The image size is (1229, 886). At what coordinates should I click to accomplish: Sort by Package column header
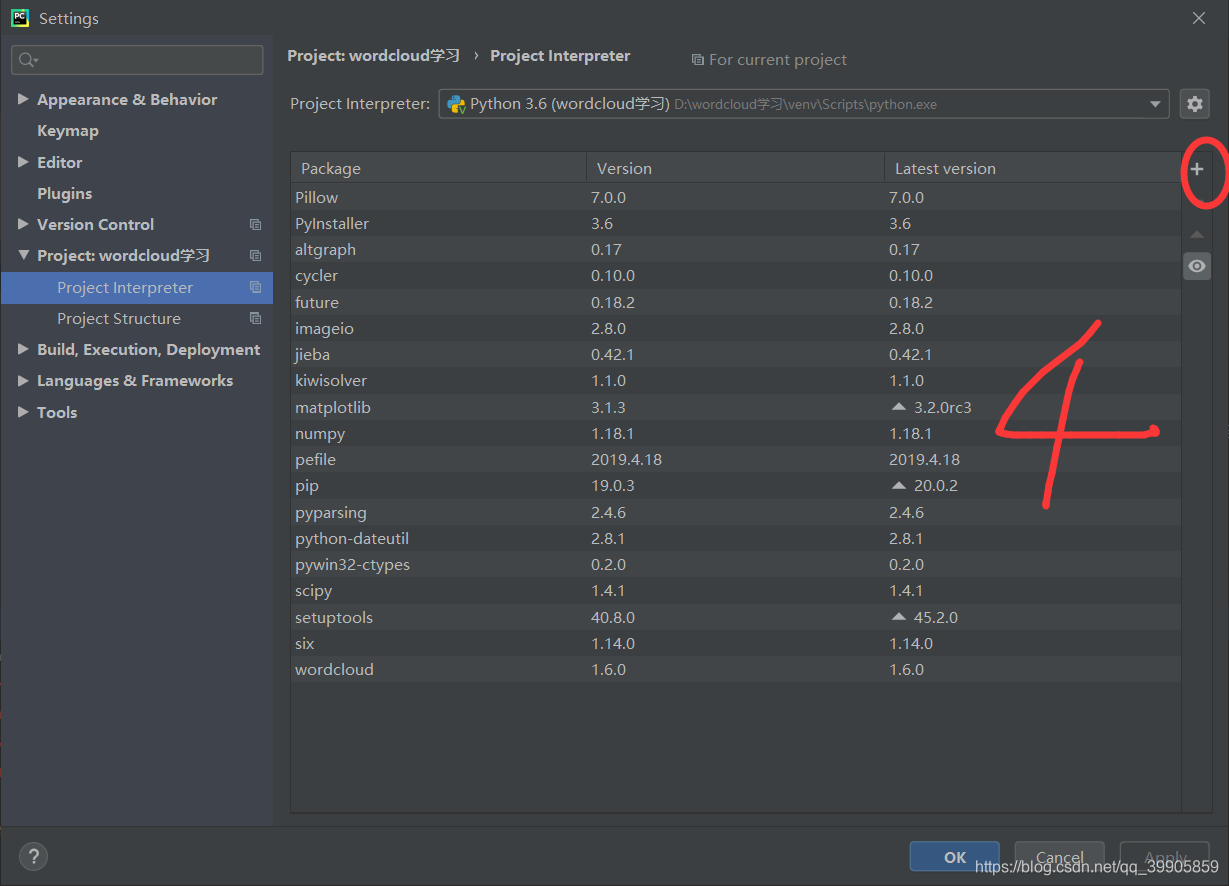tap(438, 168)
